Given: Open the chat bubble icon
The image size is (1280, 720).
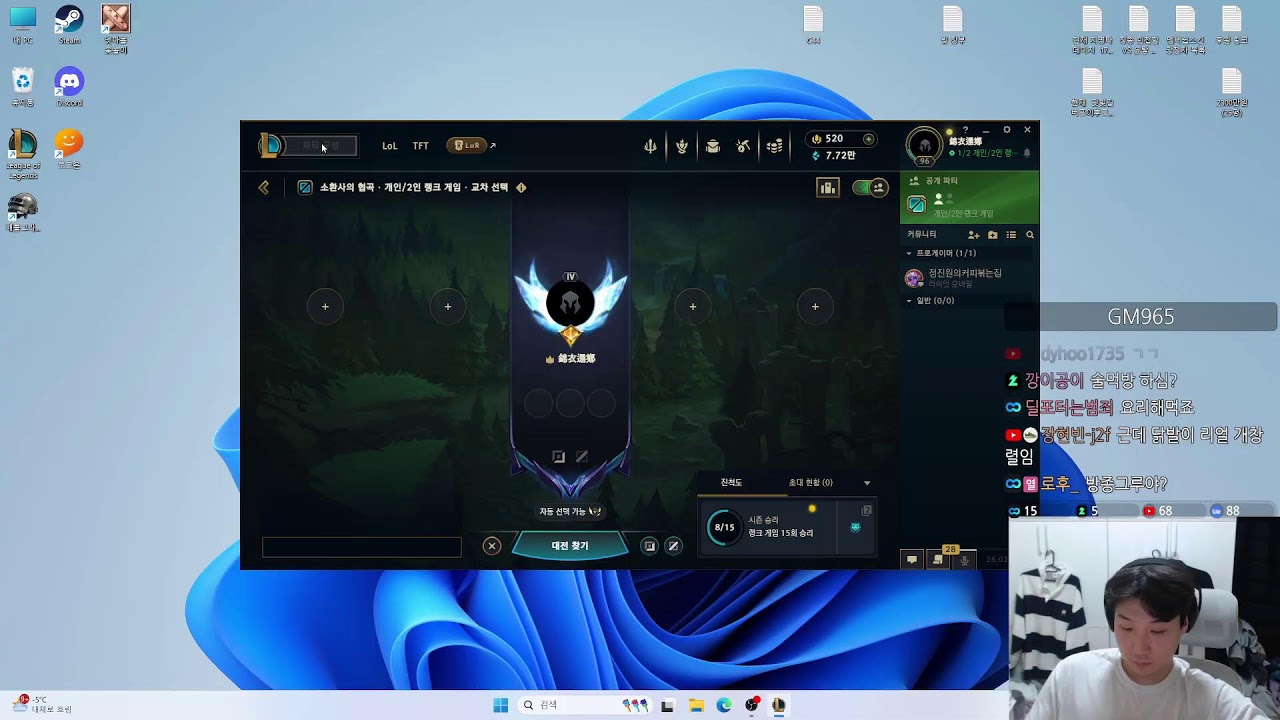Looking at the screenshot, I should tap(912, 560).
